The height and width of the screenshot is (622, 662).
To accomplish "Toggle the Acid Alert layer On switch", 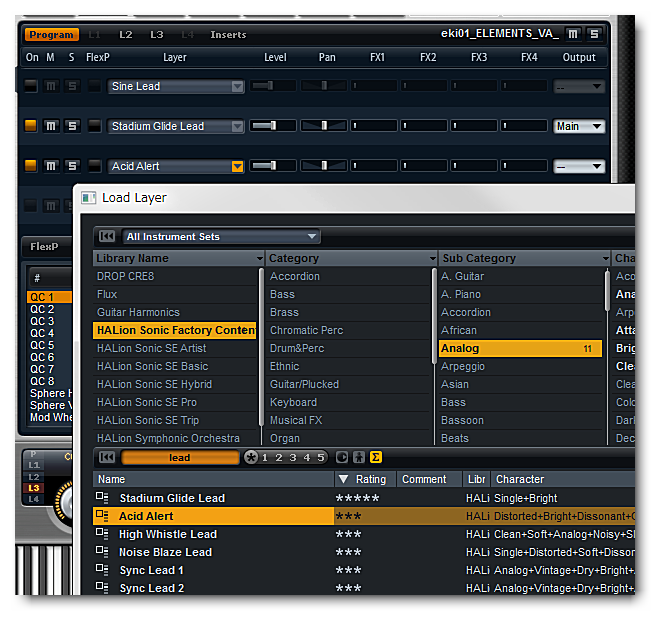I will (x=30, y=166).
